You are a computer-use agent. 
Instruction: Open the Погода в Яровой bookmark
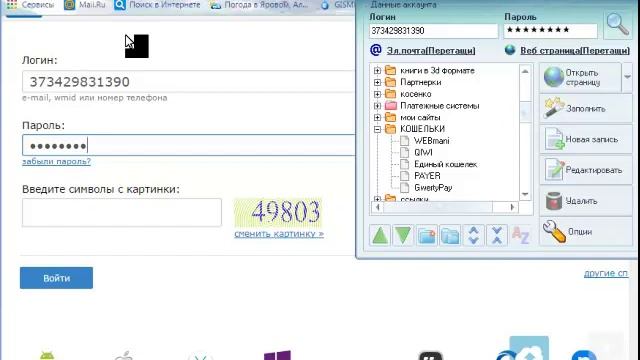pos(259,5)
